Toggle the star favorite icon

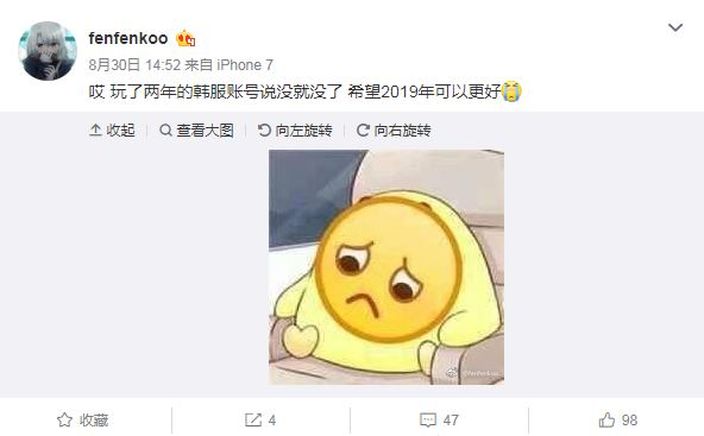coord(65,420)
